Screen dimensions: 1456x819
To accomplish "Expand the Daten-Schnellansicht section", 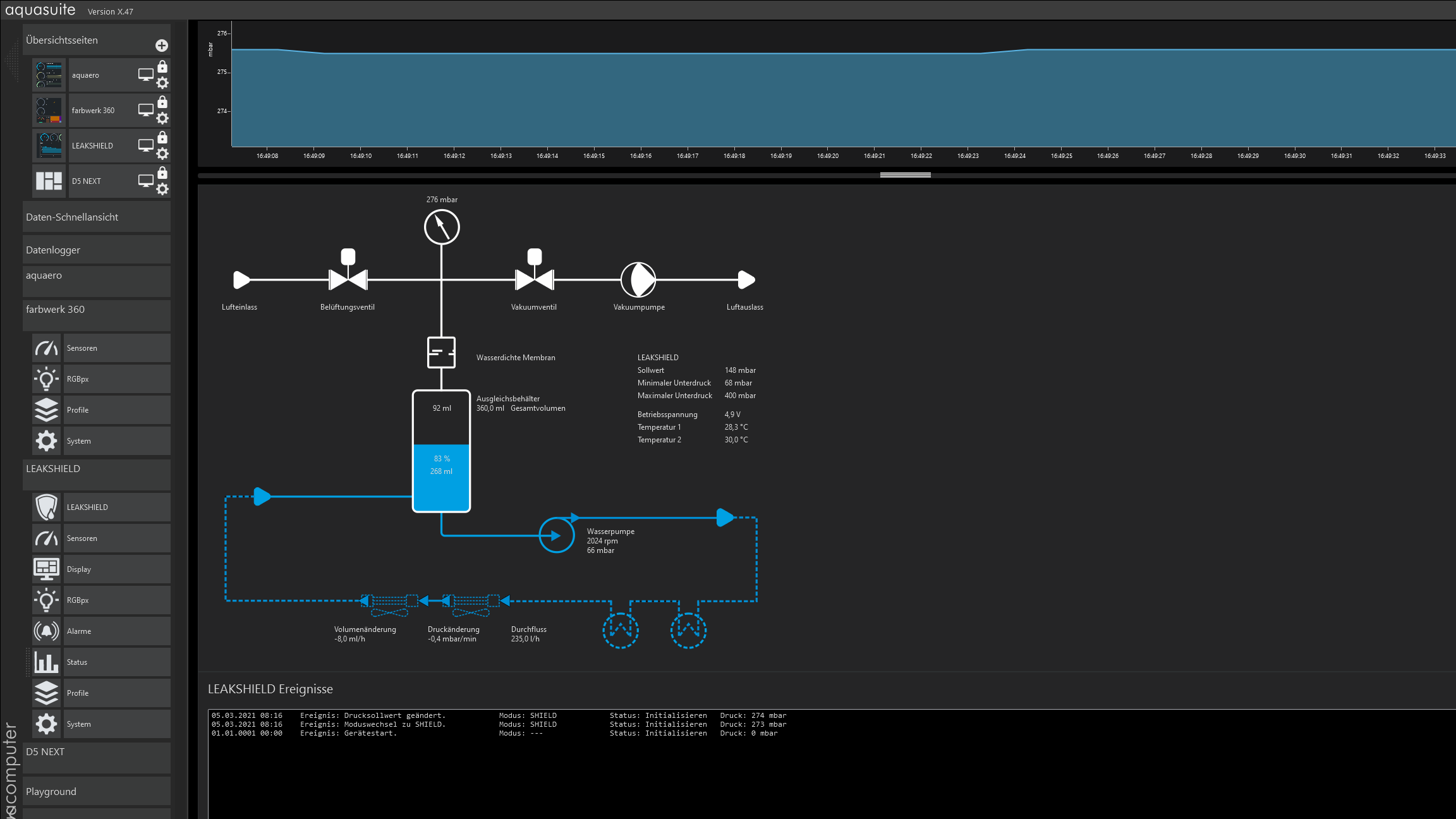I will pyautogui.click(x=96, y=217).
